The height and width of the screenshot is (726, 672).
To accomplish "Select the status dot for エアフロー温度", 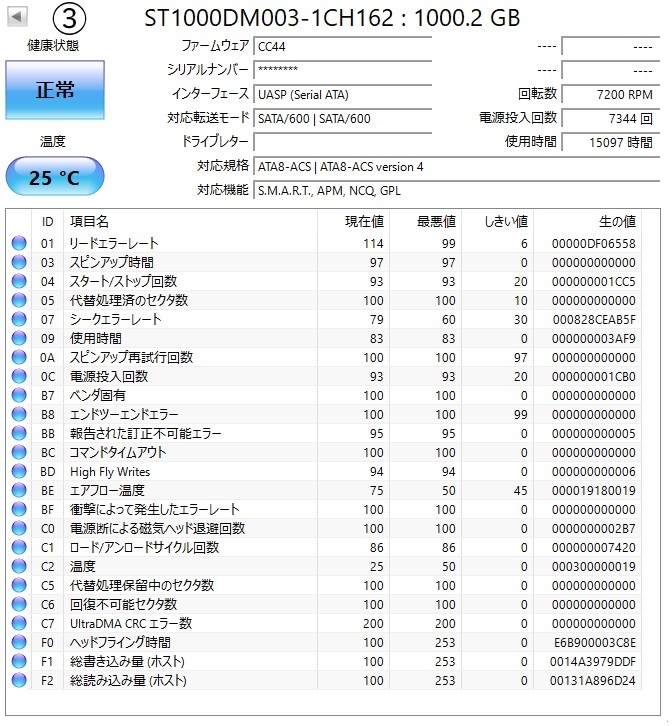I will tap(19, 490).
